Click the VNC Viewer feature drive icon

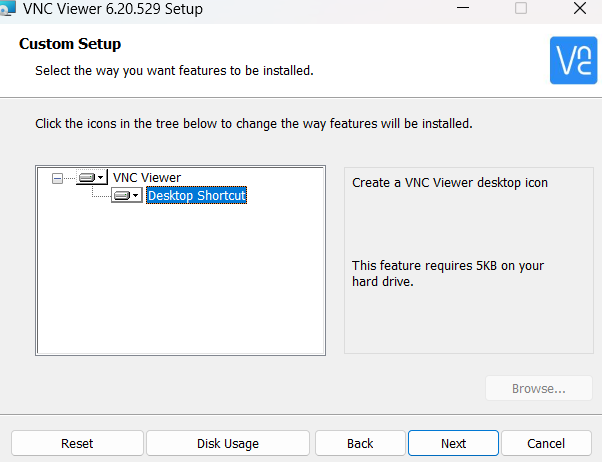87,178
